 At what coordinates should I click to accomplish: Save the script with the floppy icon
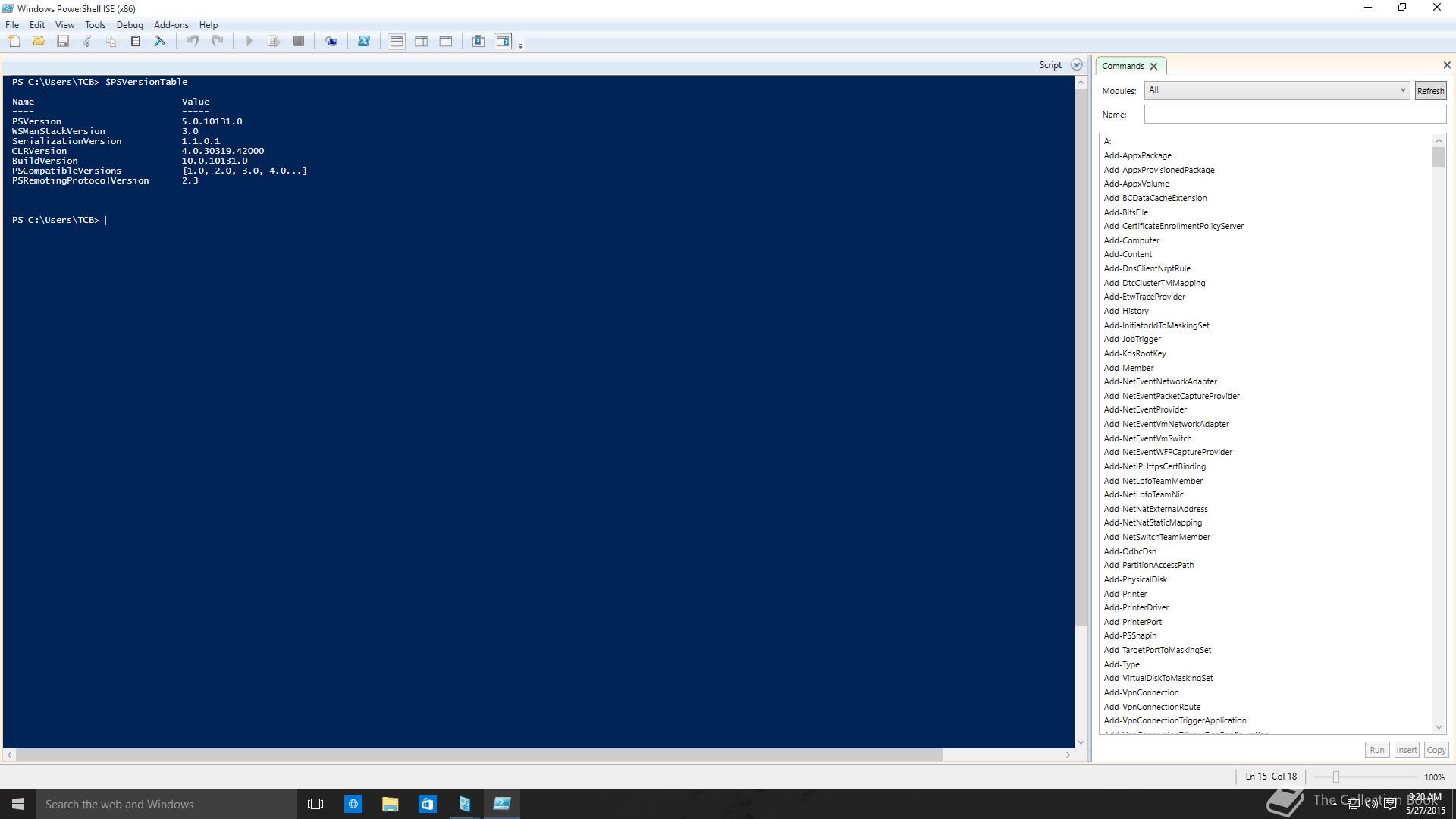[63, 42]
